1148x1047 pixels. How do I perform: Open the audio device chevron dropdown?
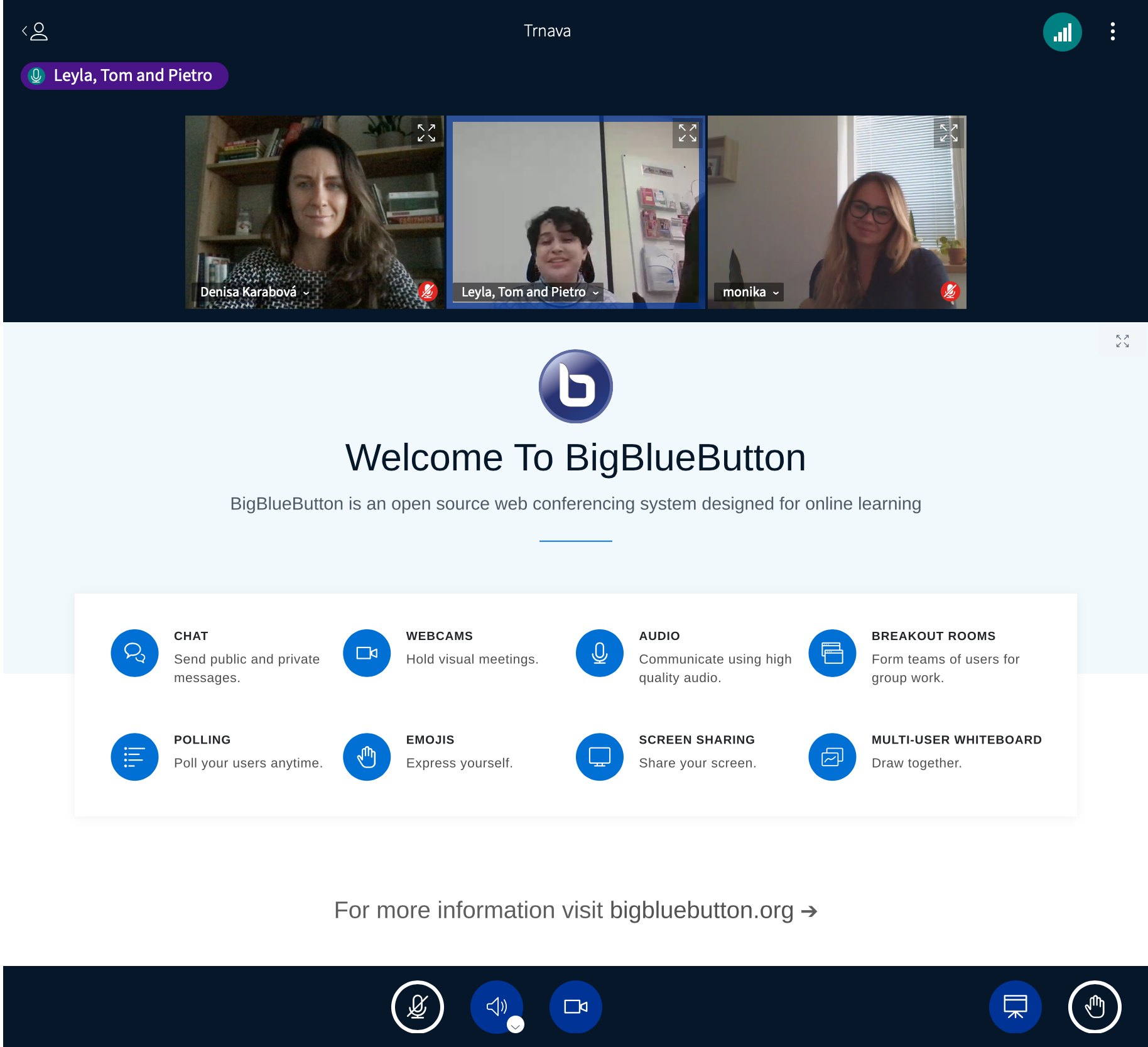(x=516, y=1026)
